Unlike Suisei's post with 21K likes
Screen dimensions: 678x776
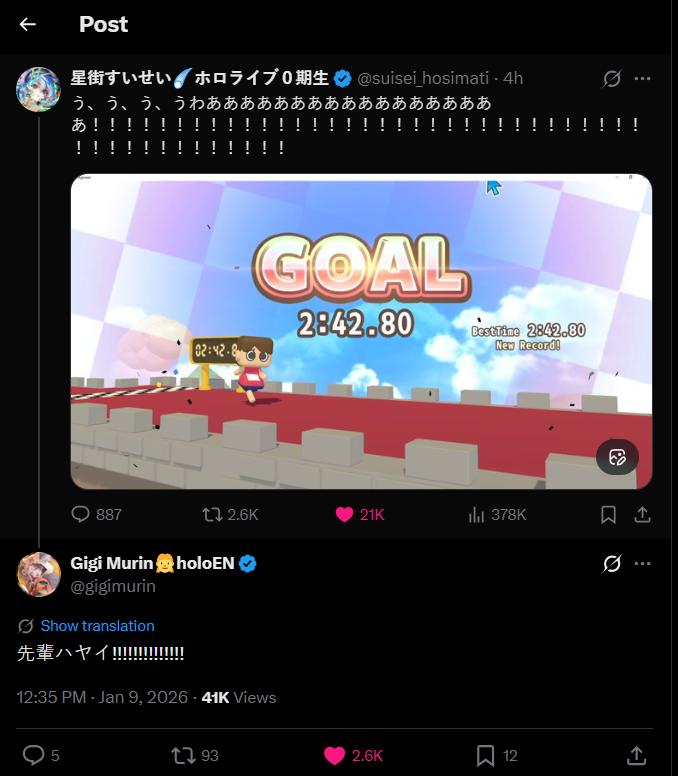click(x=360, y=515)
